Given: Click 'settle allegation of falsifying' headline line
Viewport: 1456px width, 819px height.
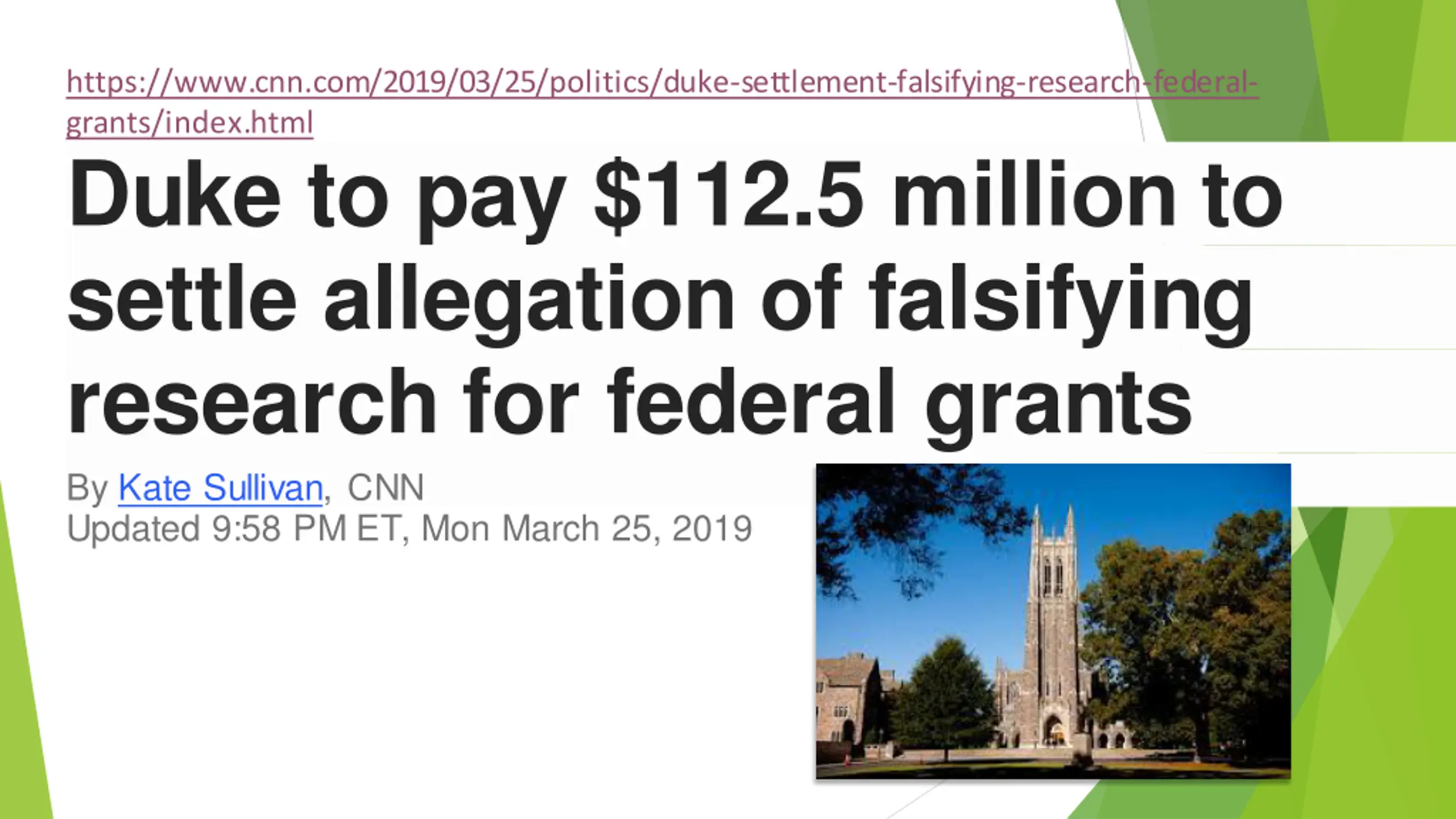Looking at the screenshot, I should [x=660, y=301].
